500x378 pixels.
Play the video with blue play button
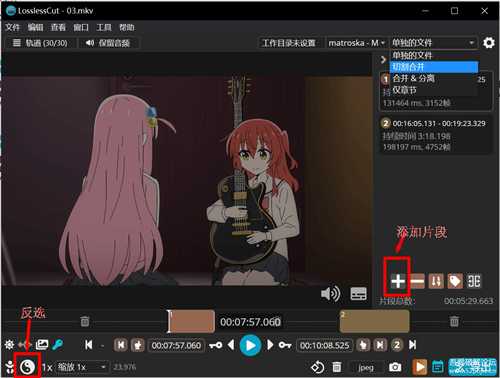tap(250, 345)
